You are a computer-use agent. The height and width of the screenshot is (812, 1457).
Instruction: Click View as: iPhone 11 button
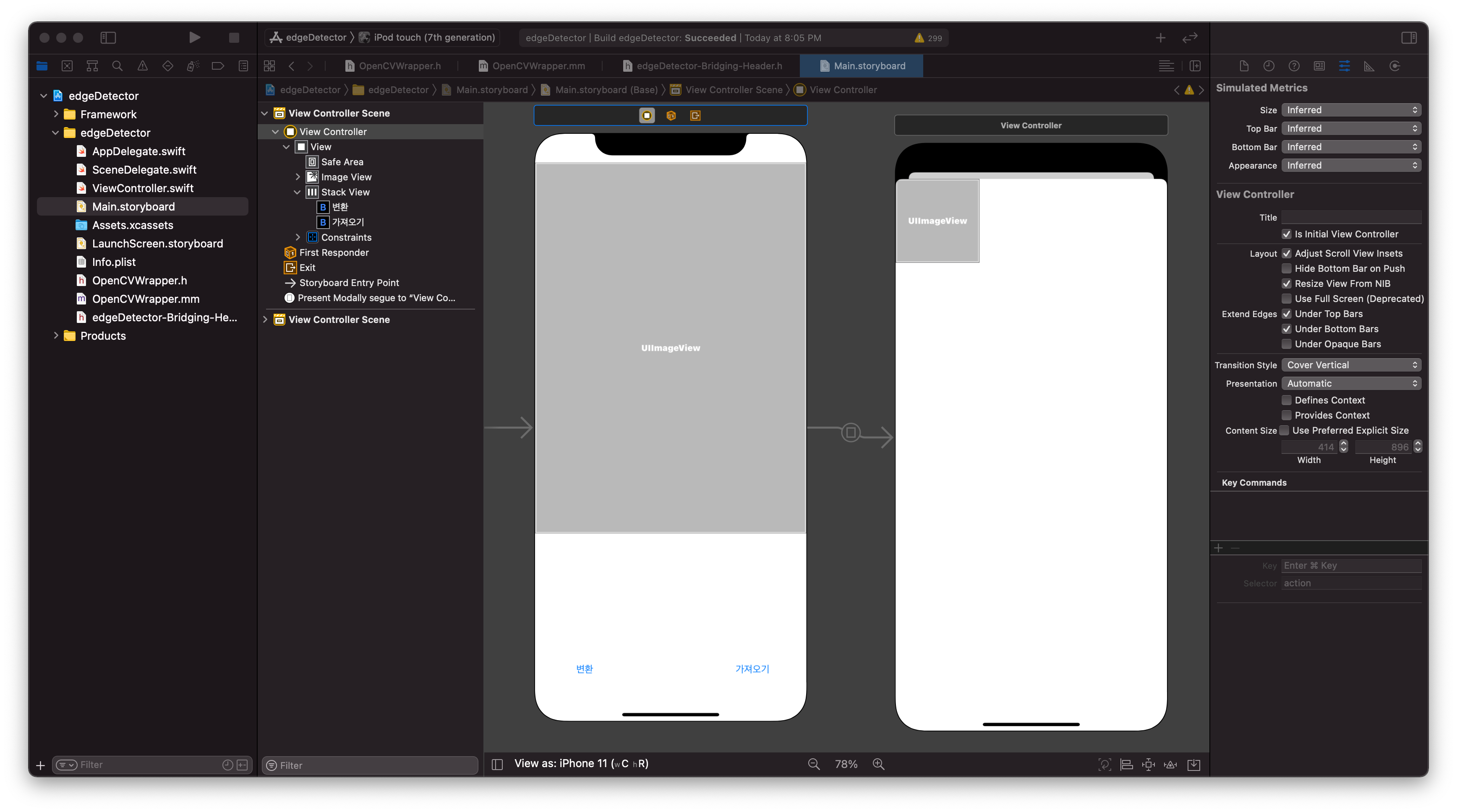coord(581,763)
